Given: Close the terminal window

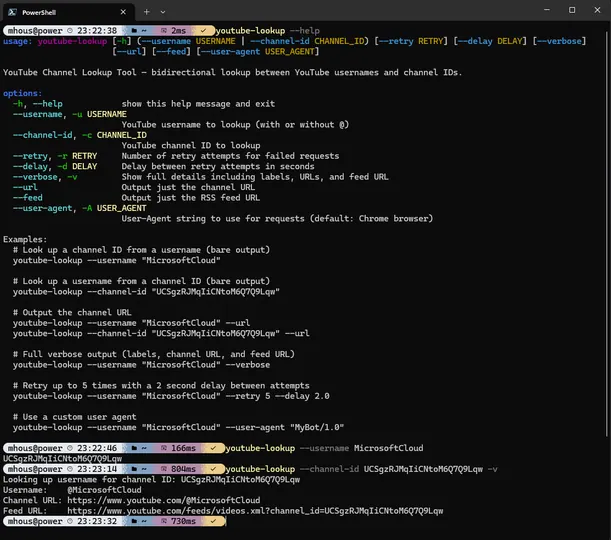Looking at the screenshot, I should coord(597,10).
